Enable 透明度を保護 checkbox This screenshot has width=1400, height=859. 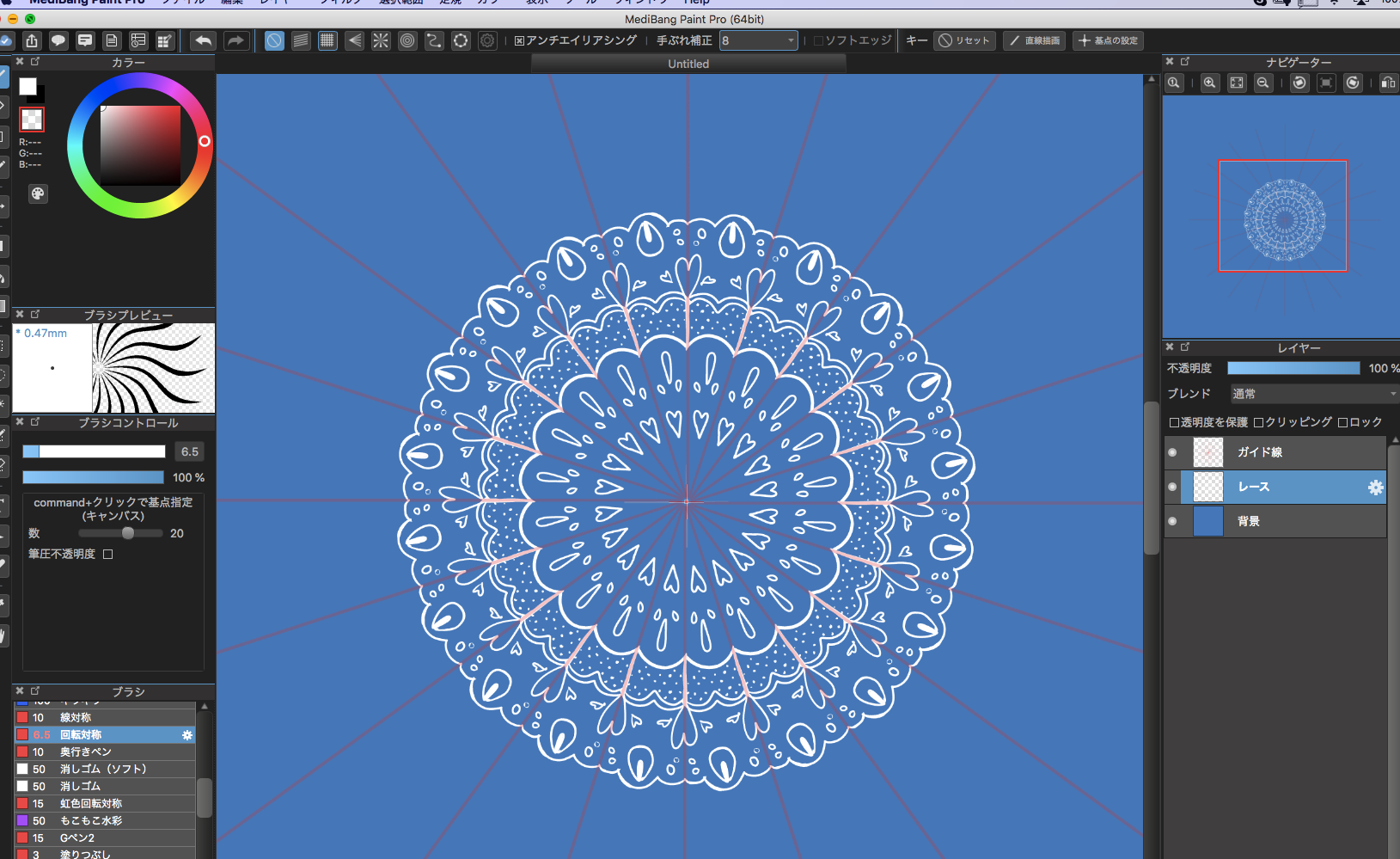coord(1175,422)
